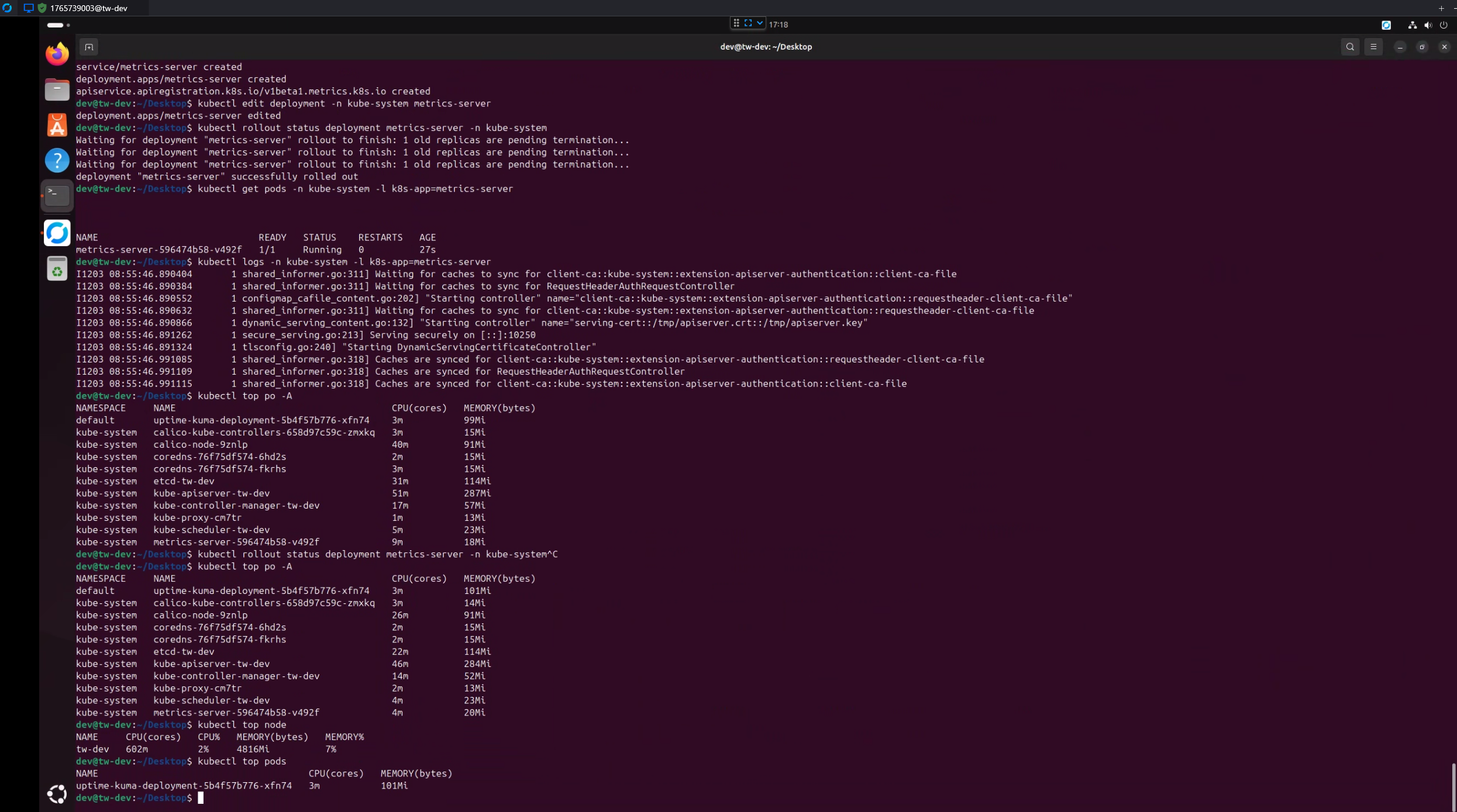Screen dimensions: 1457x812
Task: Click the network icon in the top bar
Action: click(1411, 25)
